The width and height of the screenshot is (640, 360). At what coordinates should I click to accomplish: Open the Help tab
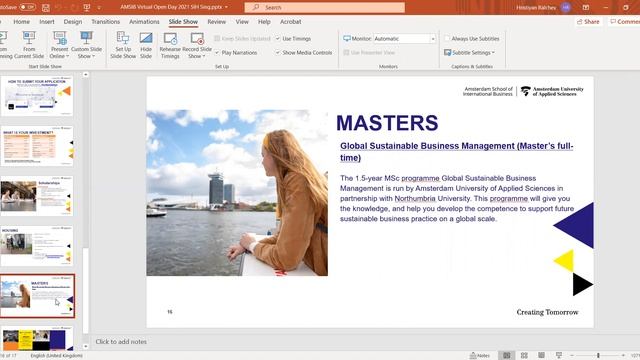[264, 22]
